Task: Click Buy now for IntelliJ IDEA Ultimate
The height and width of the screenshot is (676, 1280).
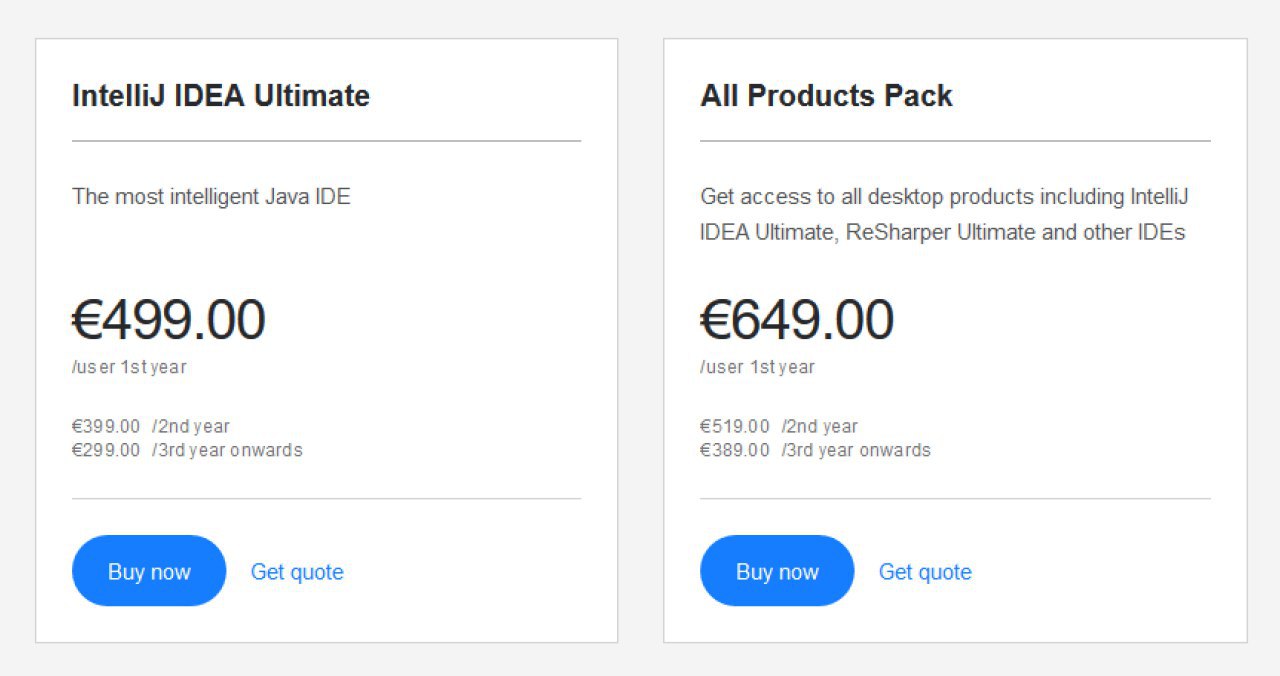Action: click(x=149, y=571)
